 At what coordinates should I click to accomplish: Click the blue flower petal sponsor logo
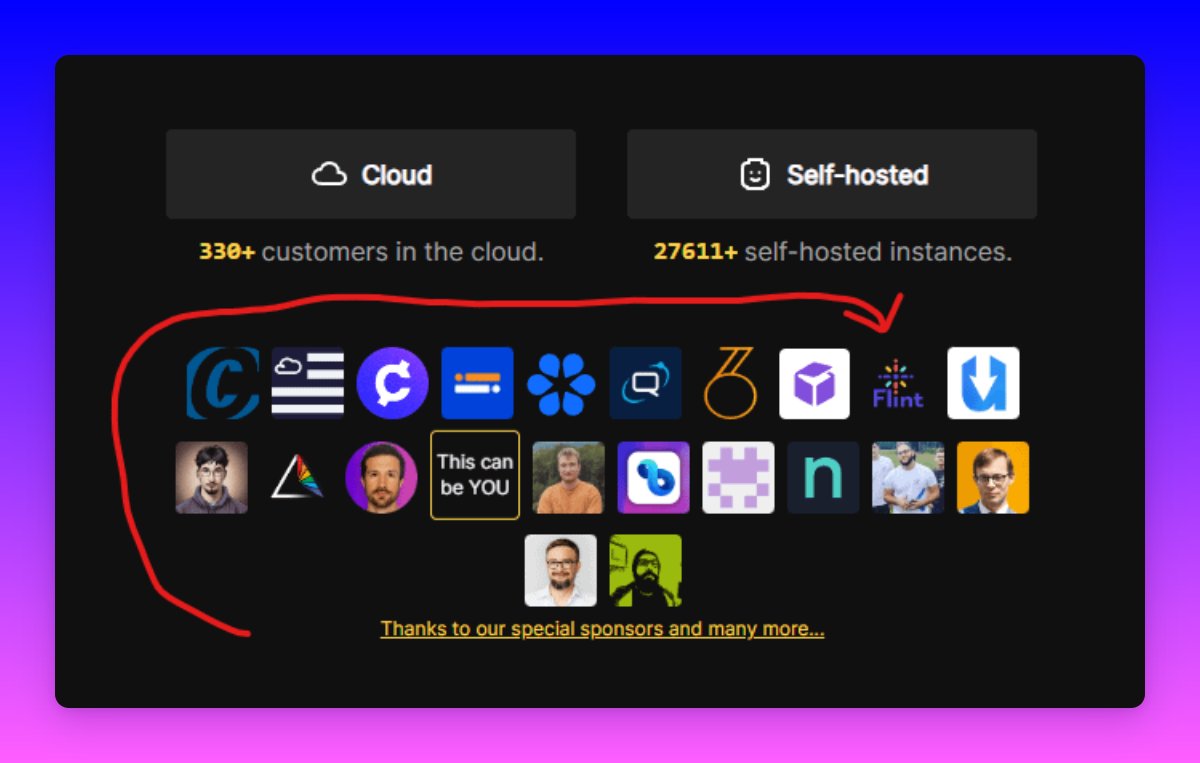[561, 383]
